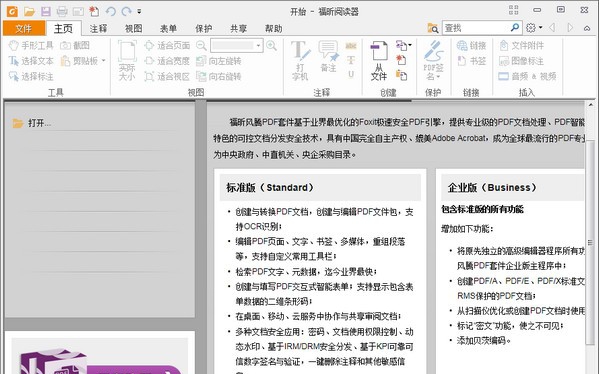599x374 pixels.
Task: Click 适合视区 fit visible
Action: click(x=167, y=76)
